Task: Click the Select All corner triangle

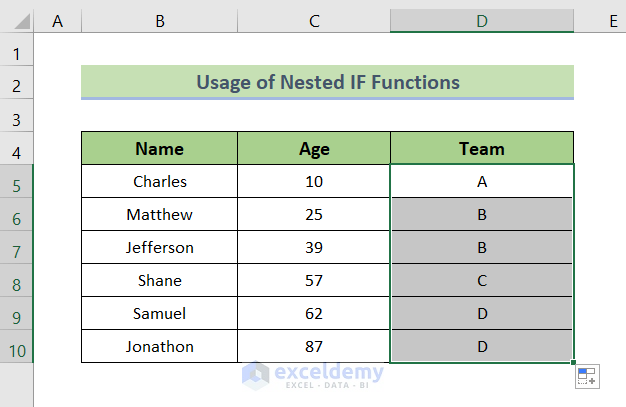Action: tap(17, 20)
